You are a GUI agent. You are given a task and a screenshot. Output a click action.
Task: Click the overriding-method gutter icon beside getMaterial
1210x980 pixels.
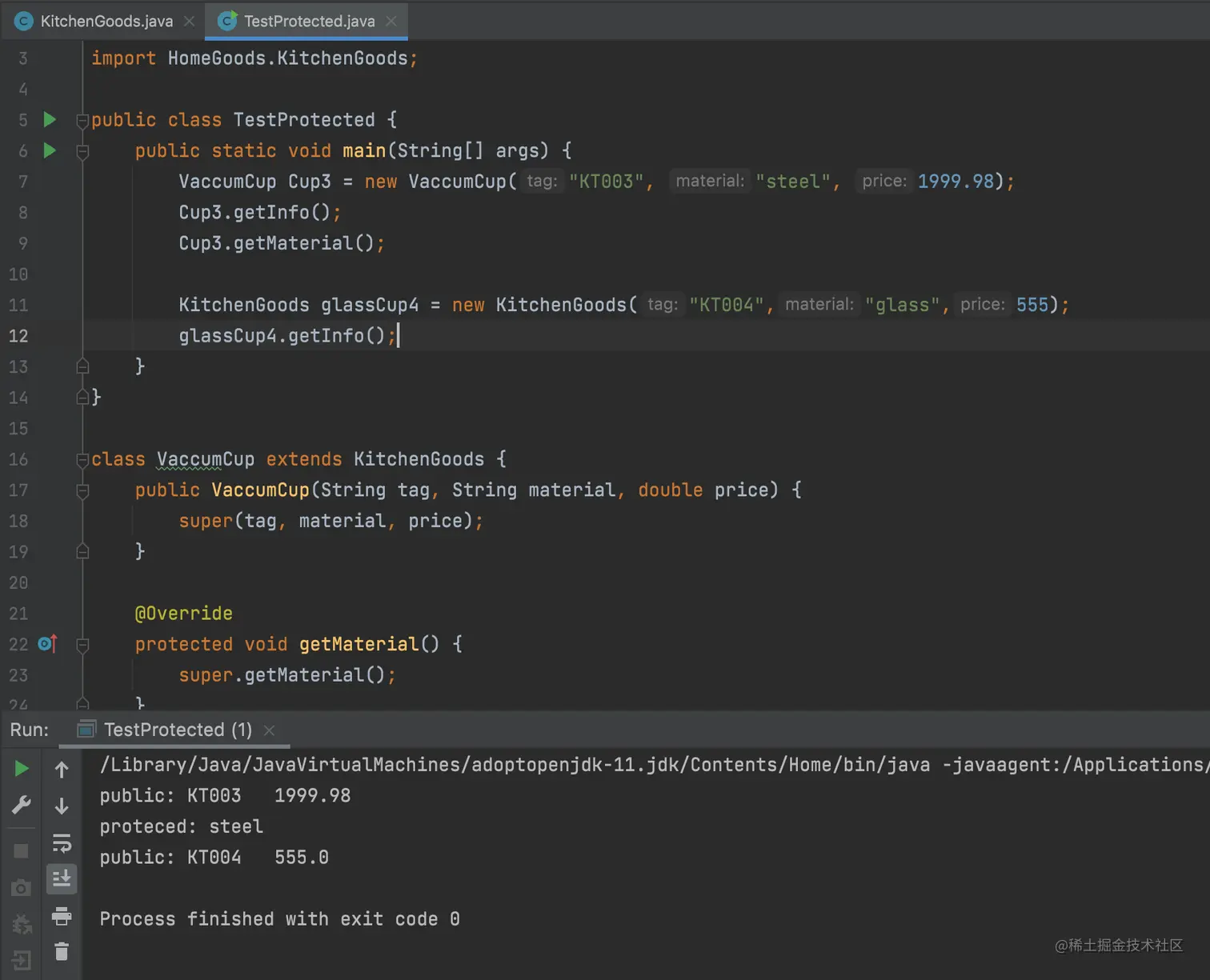(x=48, y=643)
